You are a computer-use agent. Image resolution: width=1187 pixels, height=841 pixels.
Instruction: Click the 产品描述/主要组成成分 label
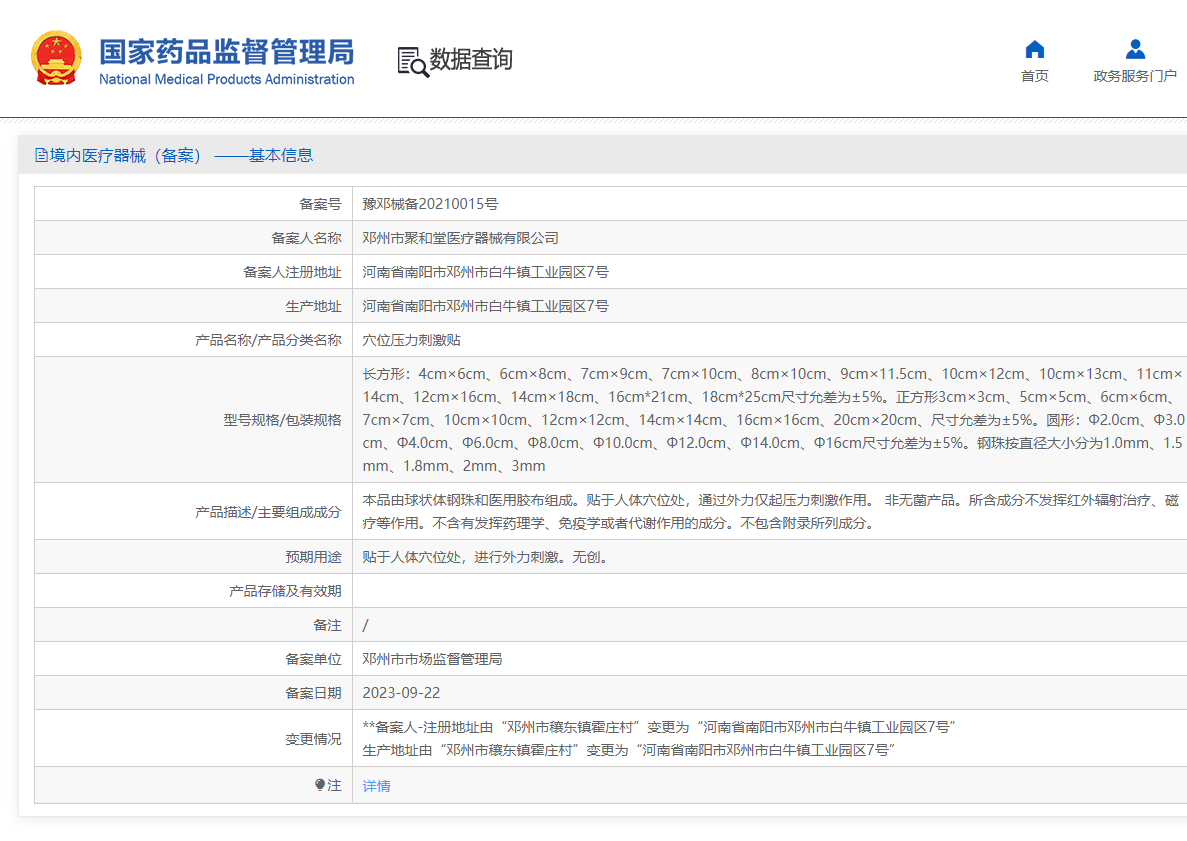(268, 512)
